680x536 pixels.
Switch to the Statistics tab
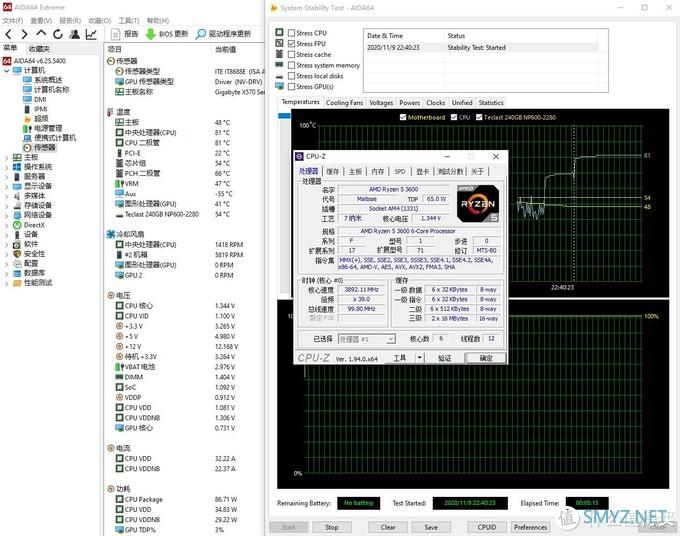pos(491,103)
